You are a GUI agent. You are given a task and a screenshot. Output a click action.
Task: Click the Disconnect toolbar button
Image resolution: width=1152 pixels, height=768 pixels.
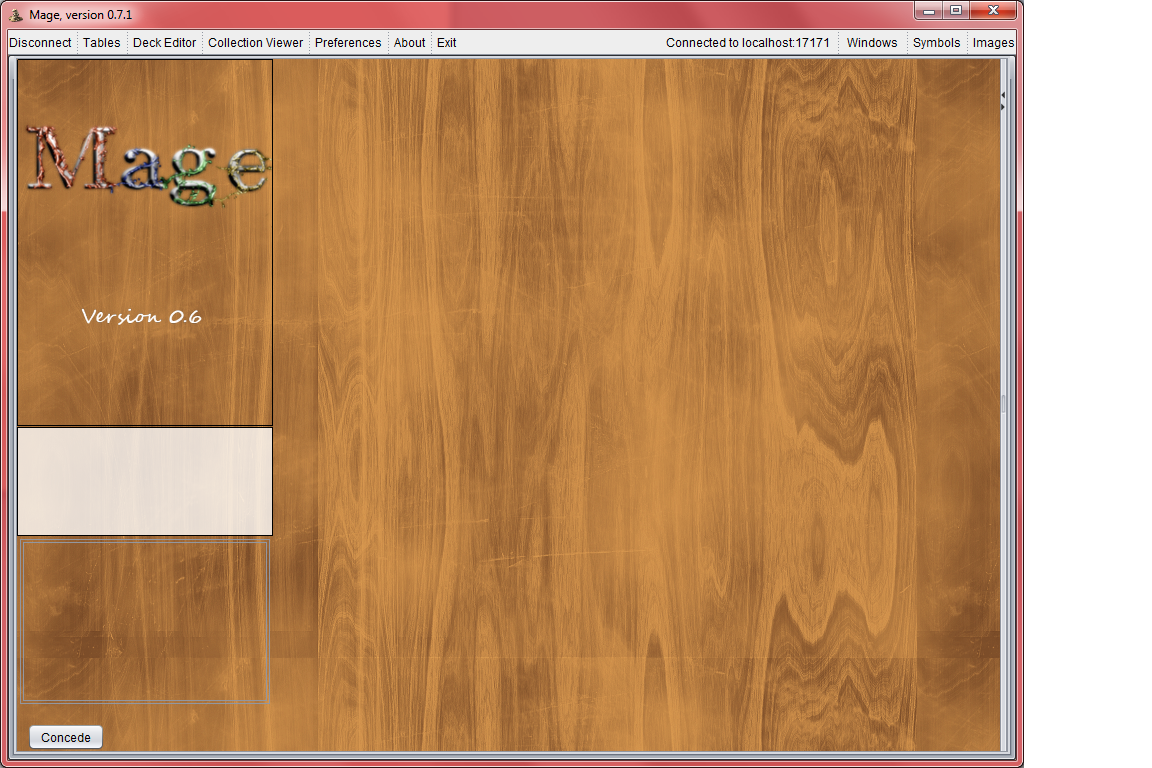pos(40,43)
